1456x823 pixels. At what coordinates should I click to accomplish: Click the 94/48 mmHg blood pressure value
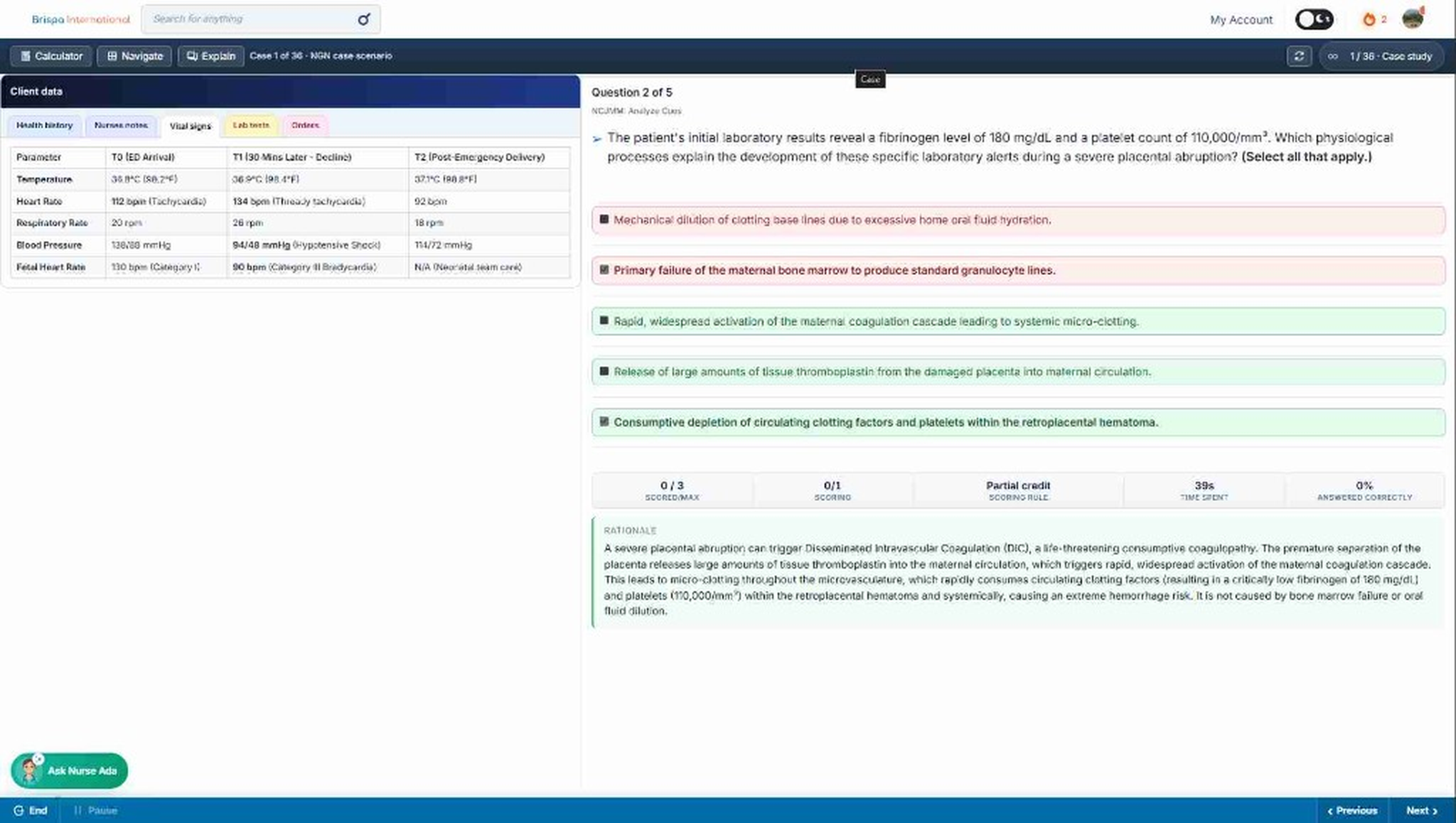point(261,245)
